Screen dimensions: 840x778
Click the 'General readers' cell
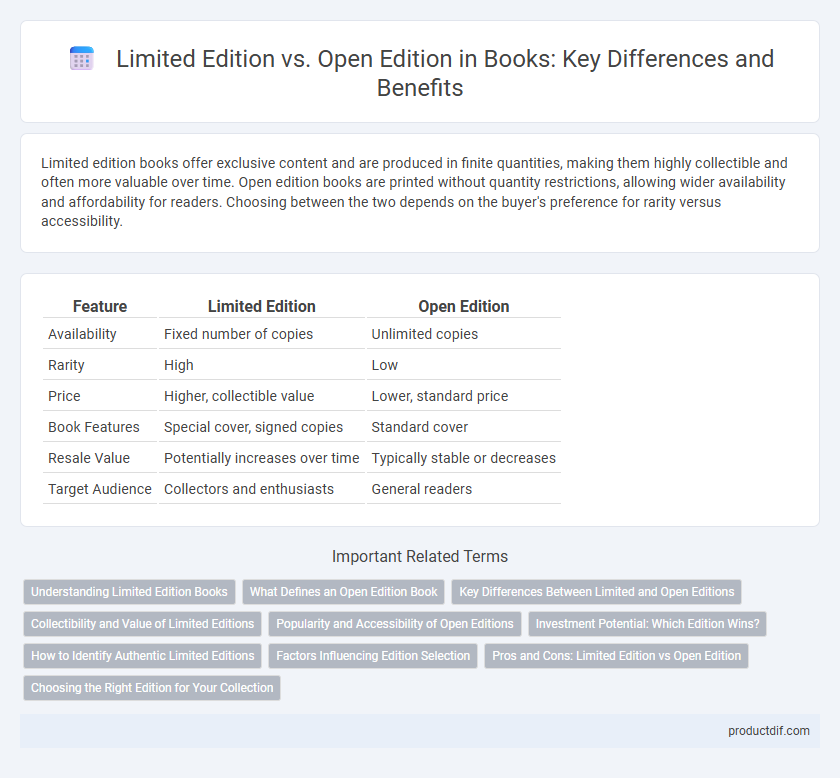click(422, 489)
